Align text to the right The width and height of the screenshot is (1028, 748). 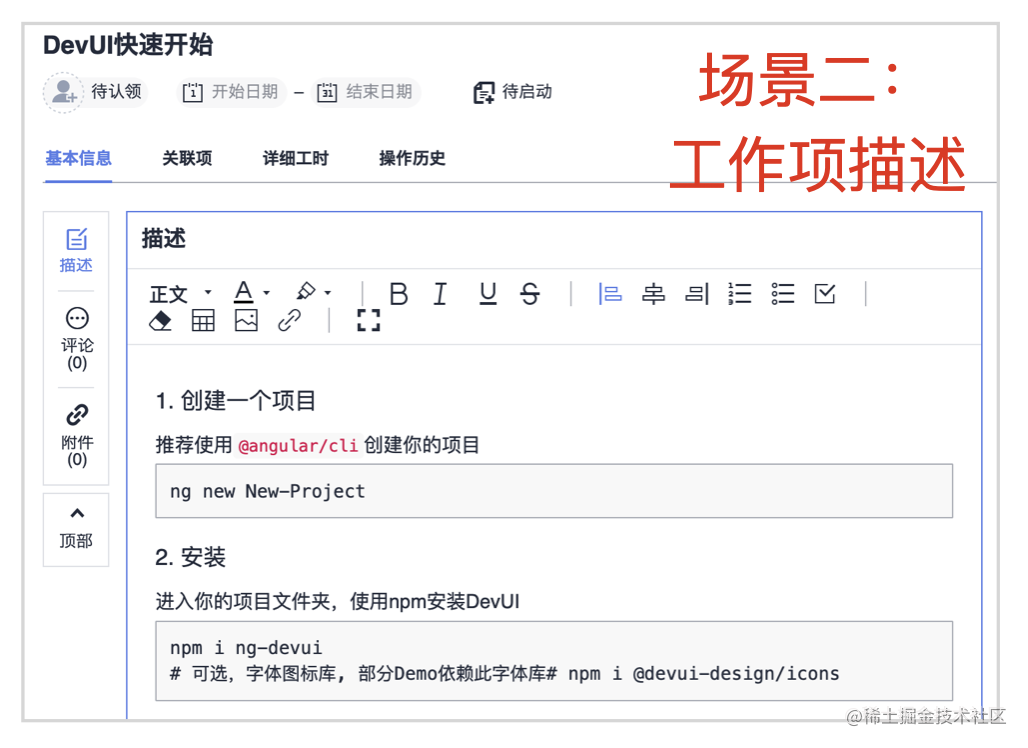(x=696, y=294)
